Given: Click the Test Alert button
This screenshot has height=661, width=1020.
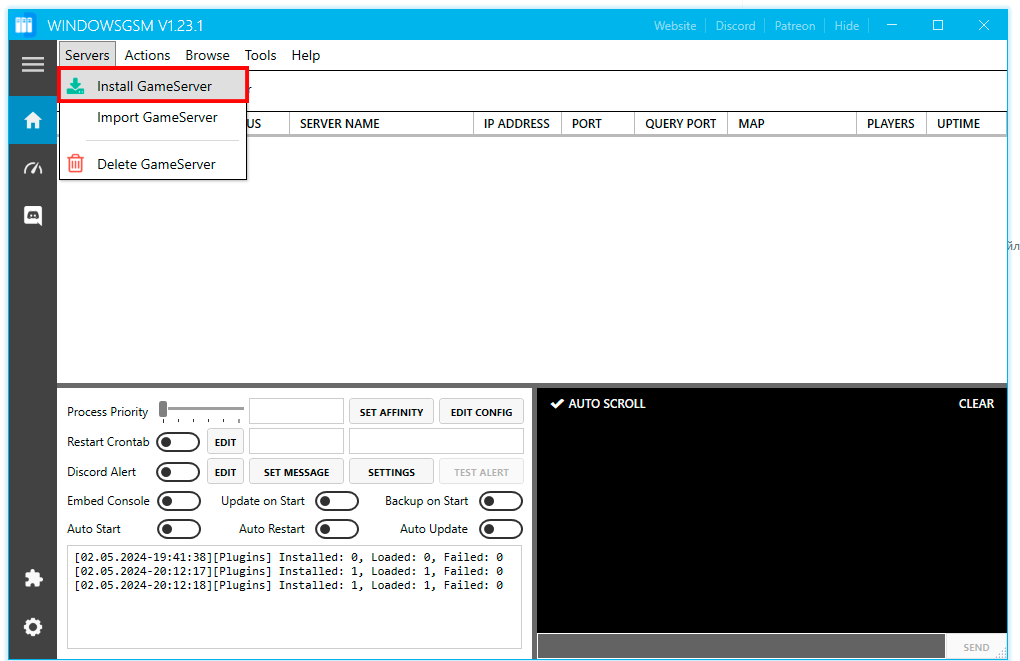Looking at the screenshot, I should pos(481,472).
